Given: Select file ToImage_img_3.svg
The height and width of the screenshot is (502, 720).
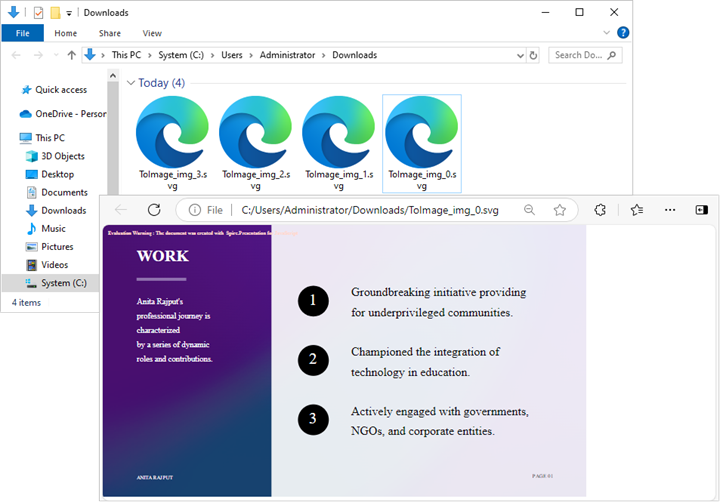Looking at the screenshot, I should (x=173, y=143).
